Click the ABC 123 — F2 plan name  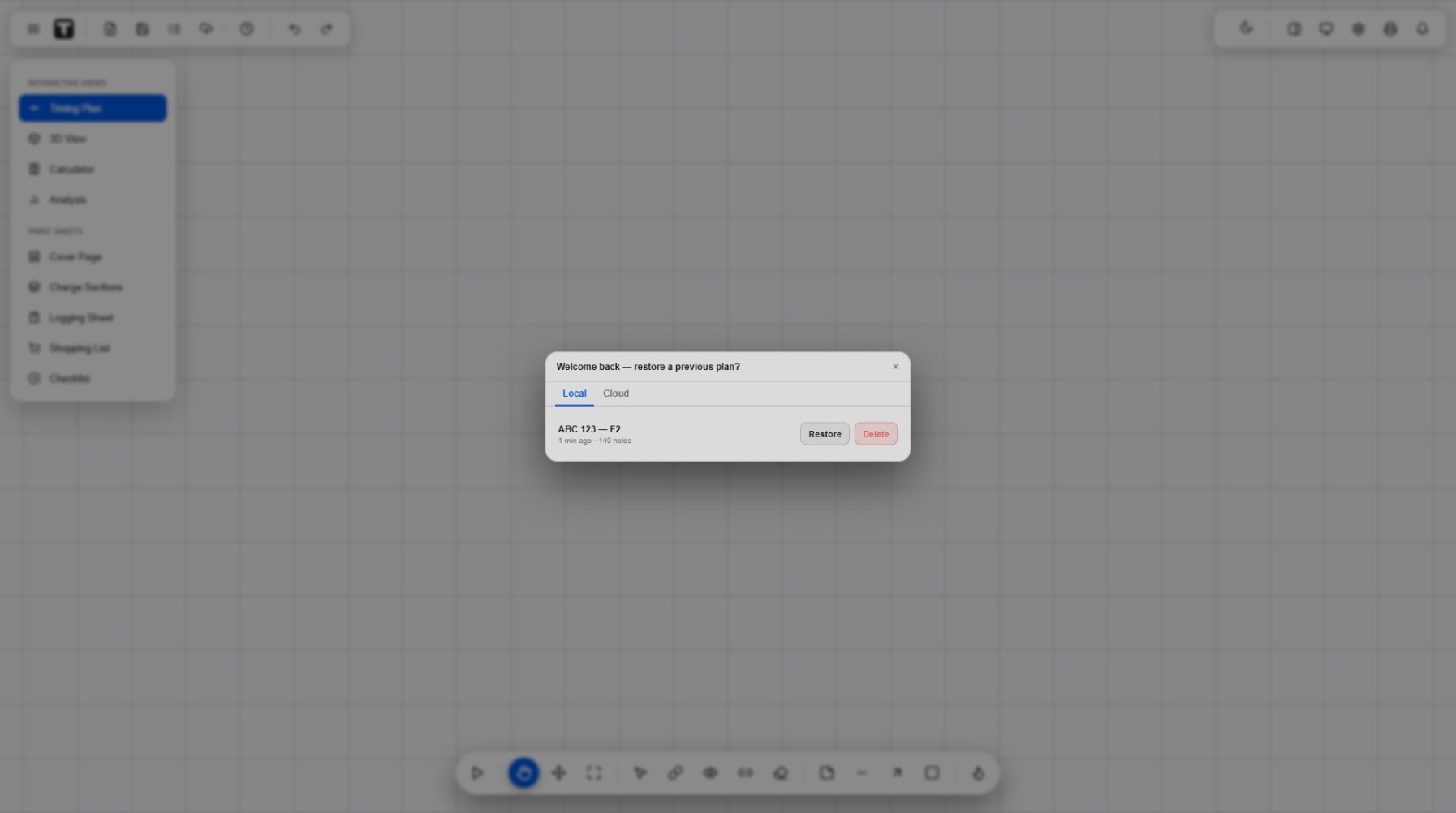click(x=589, y=429)
